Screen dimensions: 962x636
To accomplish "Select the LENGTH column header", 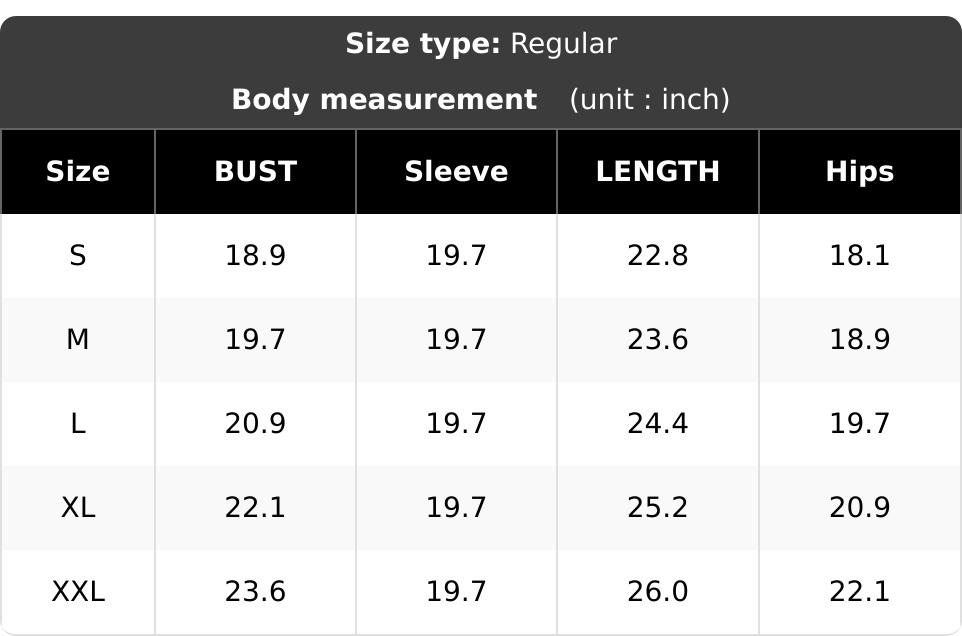I will point(658,171).
